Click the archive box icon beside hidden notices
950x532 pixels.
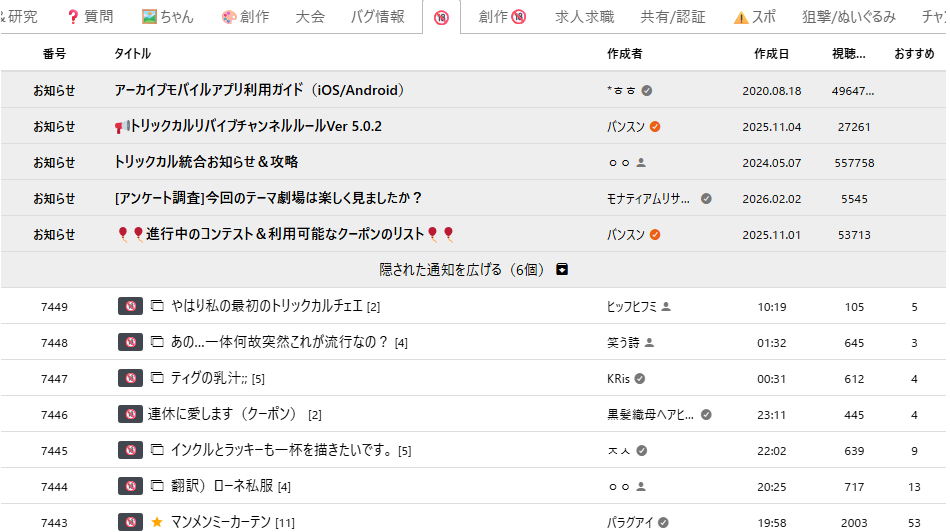pos(562,270)
